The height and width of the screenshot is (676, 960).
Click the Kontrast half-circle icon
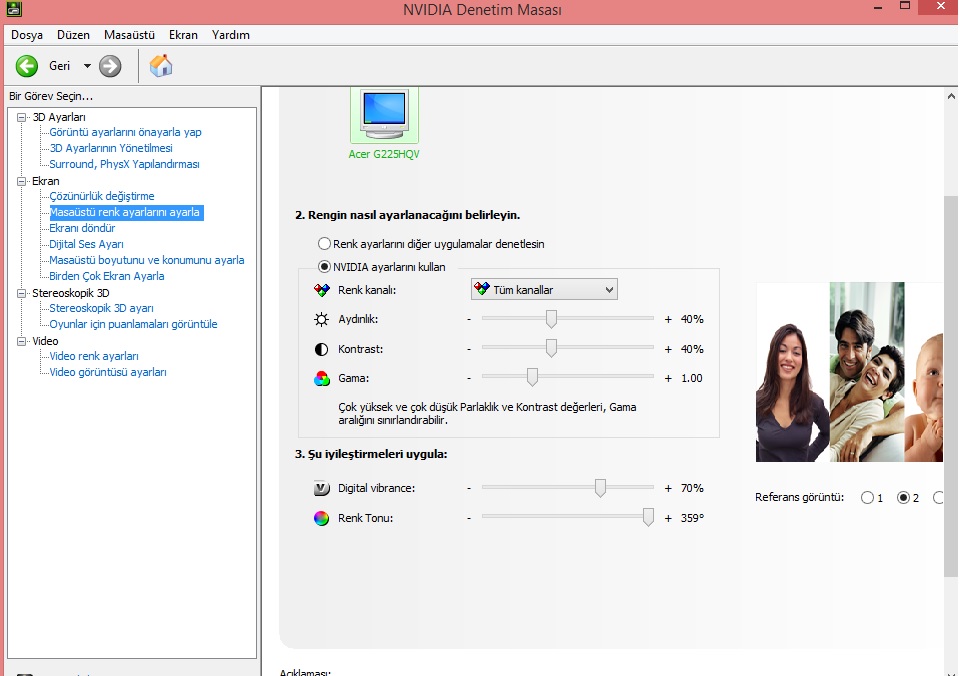pos(321,349)
